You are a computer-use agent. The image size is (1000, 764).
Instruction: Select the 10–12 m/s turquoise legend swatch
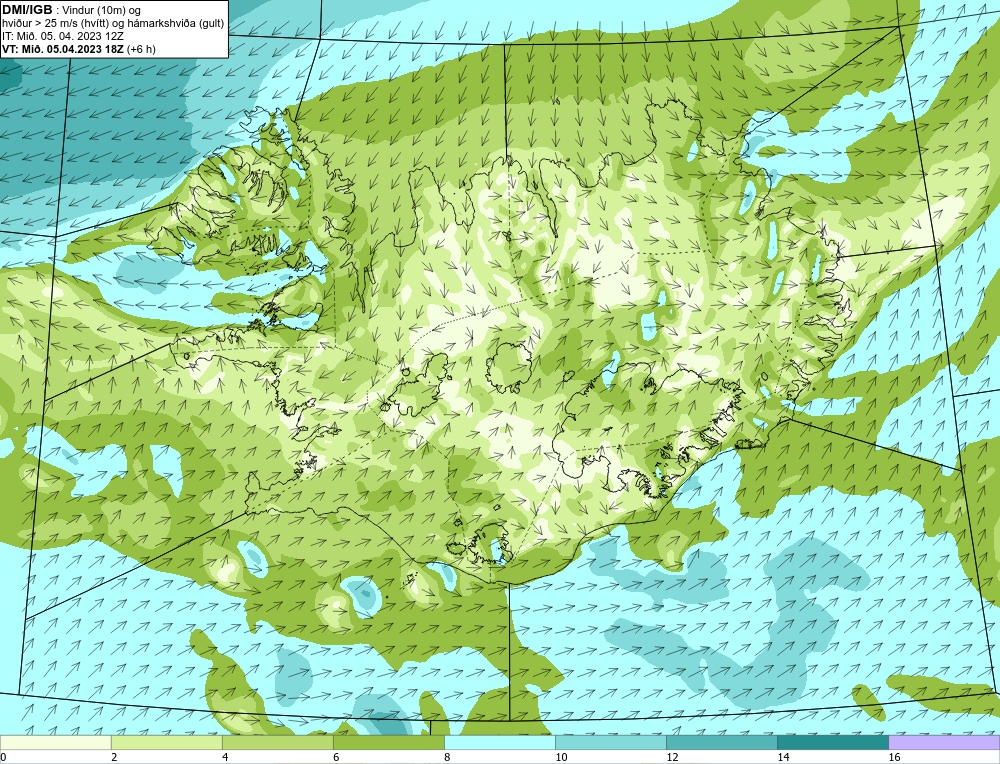(x=611, y=743)
